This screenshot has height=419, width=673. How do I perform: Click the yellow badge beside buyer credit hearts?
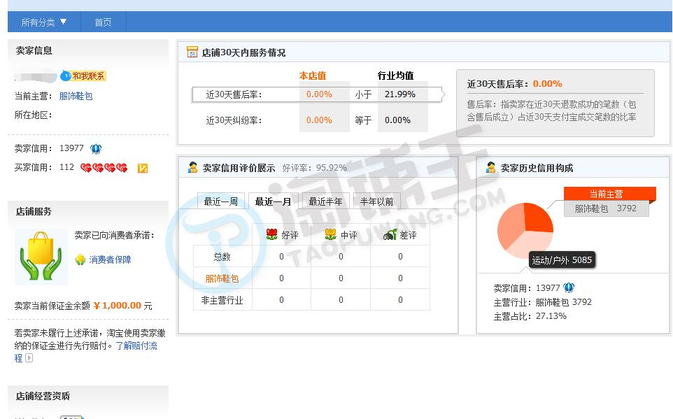pyautogui.click(x=143, y=168)
